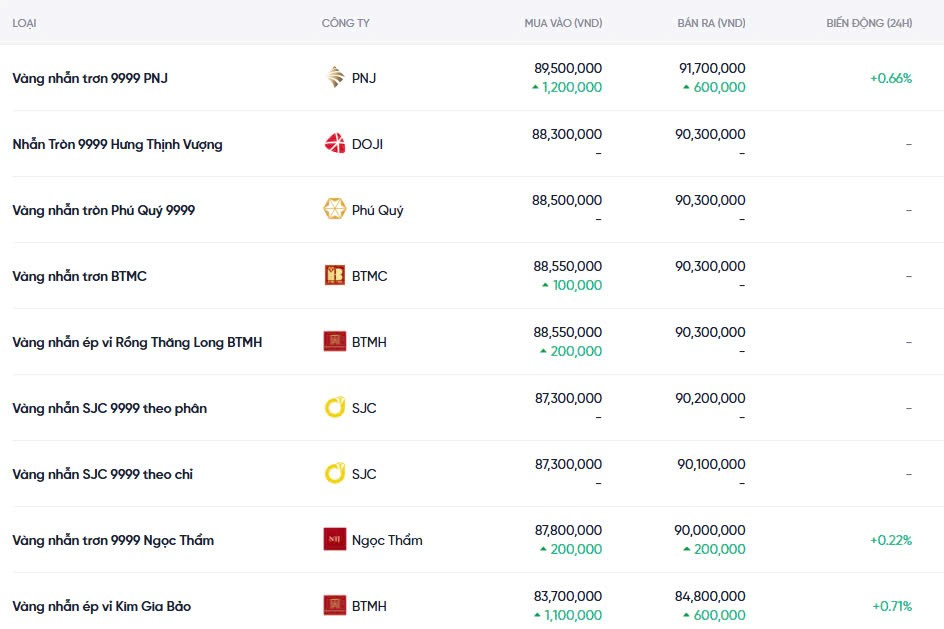Click the BIẾN ĐỘNG (24H) column header
Image resolution: width=944 pixels, height=629 pixels.
(869, 22)
